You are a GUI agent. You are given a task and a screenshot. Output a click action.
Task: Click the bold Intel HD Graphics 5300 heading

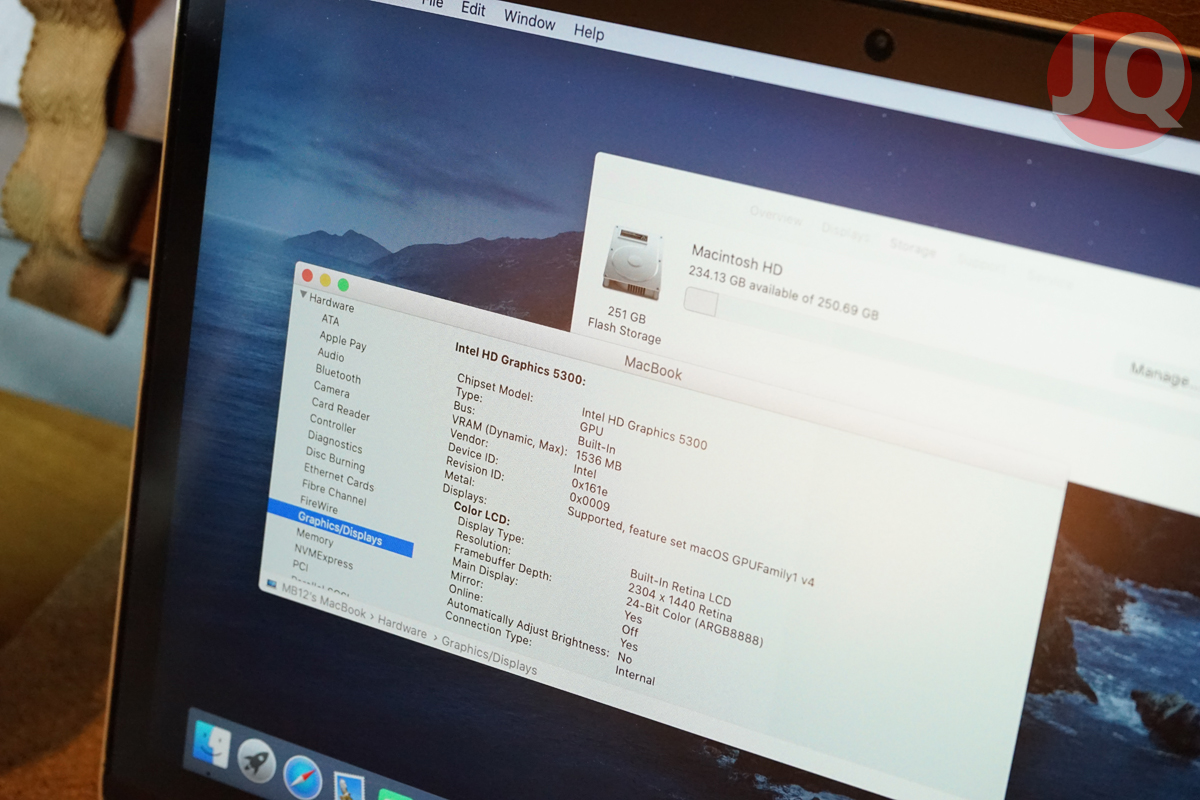[x=521, y=364]
